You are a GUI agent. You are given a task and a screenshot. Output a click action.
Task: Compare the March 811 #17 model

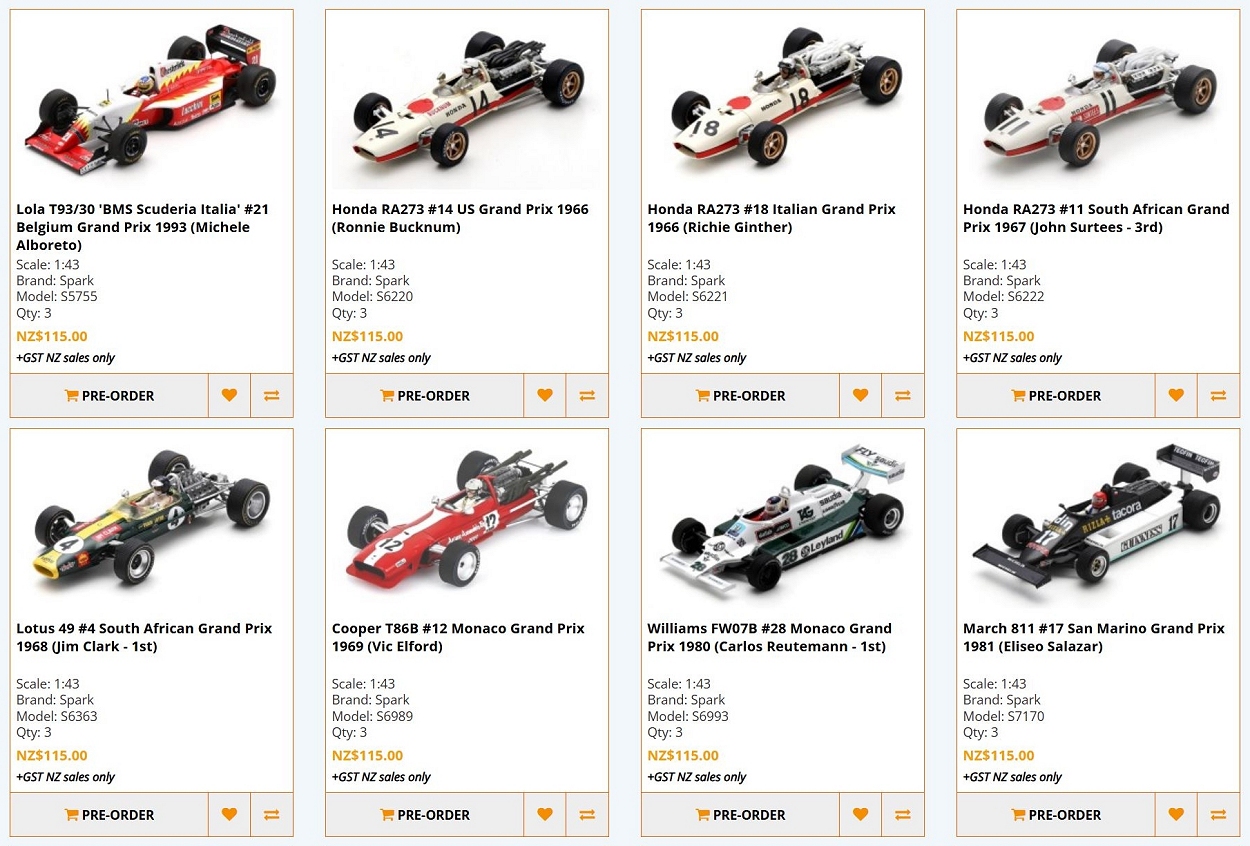pos(1218,814)
